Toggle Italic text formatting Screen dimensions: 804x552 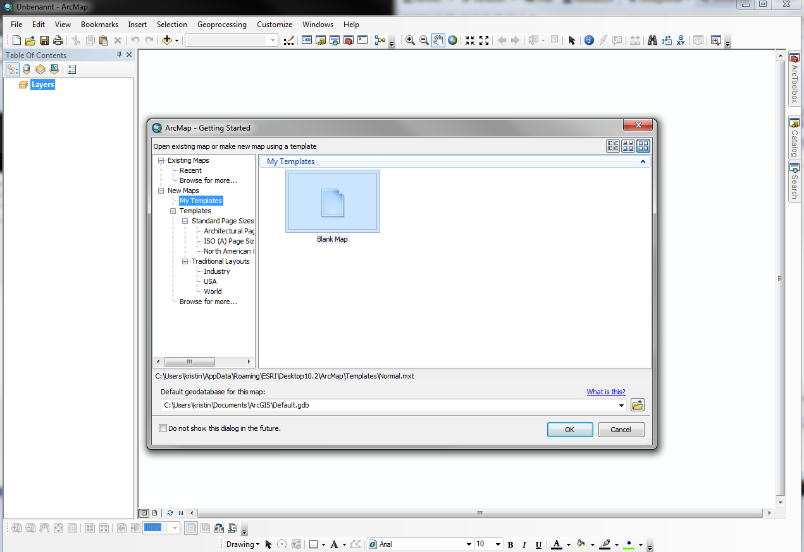coord(524,544)
